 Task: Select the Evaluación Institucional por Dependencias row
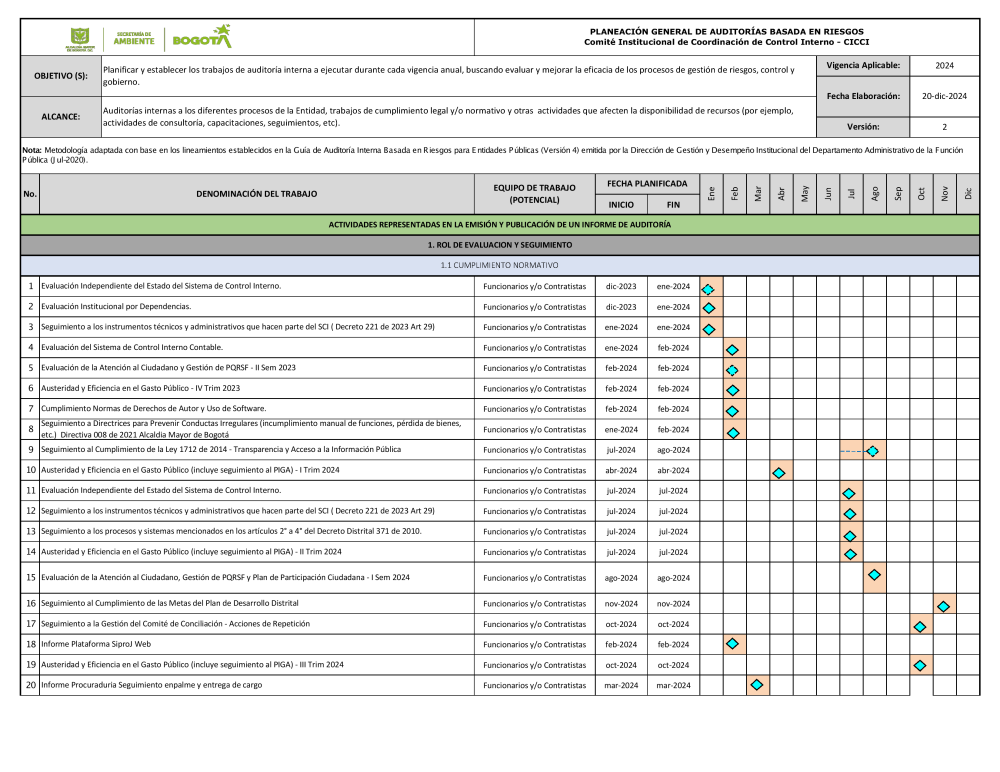pos(500,307)
